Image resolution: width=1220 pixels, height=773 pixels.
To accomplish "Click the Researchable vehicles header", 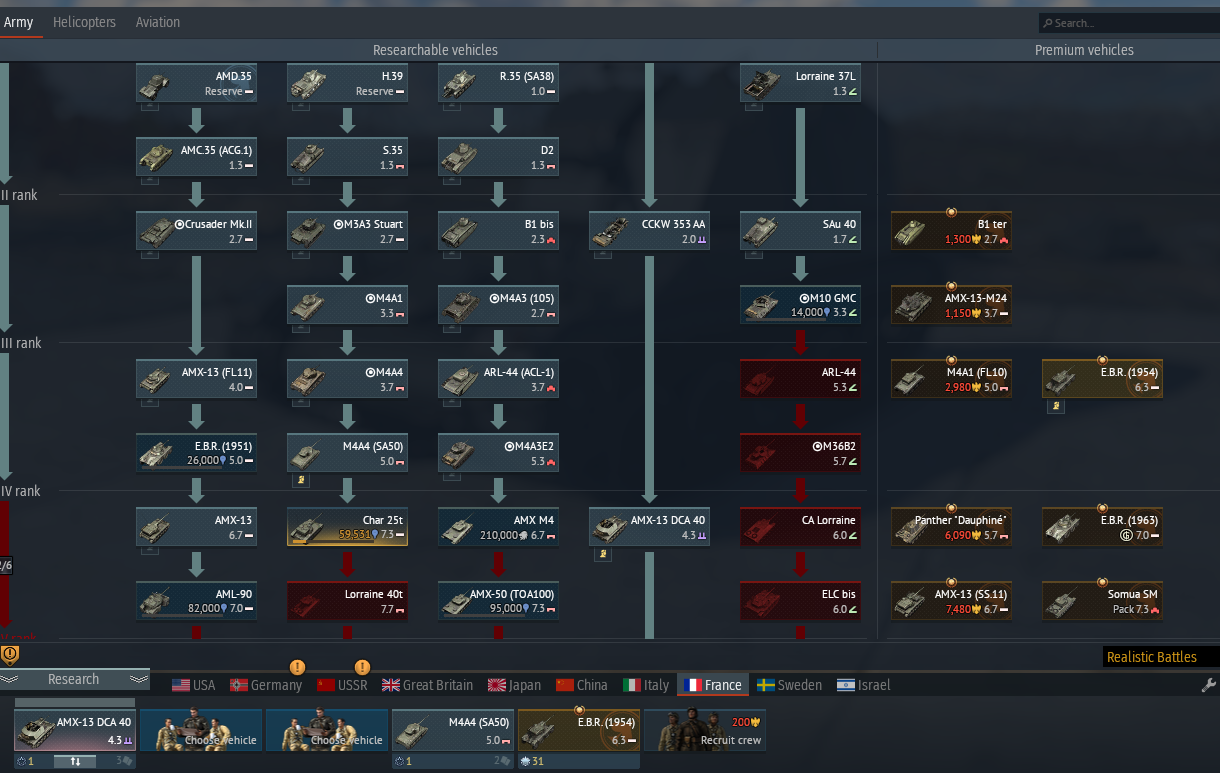I will [x=435, y=50].
